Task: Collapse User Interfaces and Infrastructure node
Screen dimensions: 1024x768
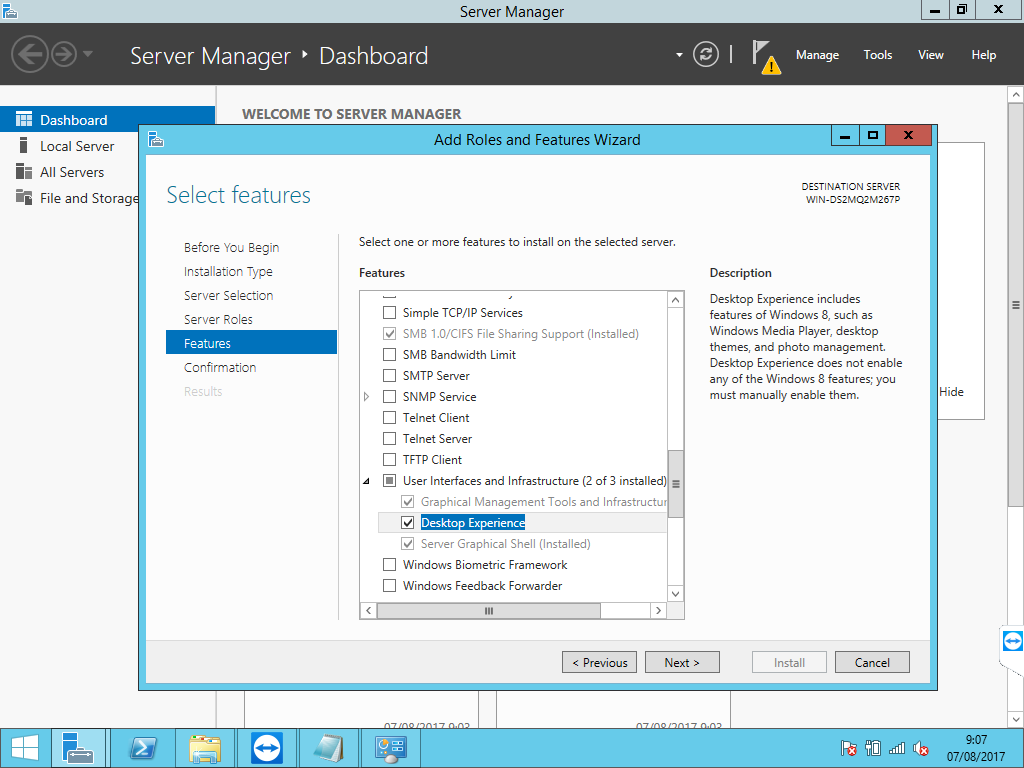Action: (x=366, y=481)
